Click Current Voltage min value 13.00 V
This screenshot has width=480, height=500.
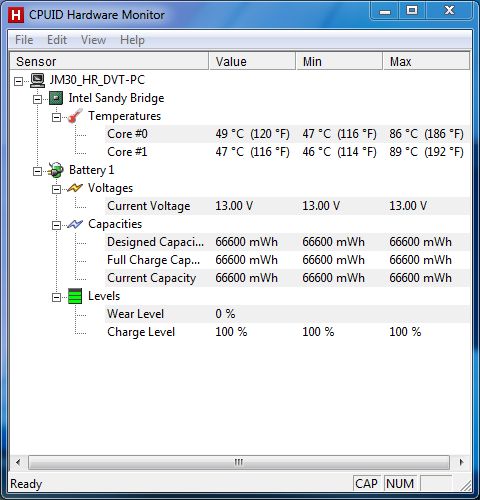pos(321,206)
